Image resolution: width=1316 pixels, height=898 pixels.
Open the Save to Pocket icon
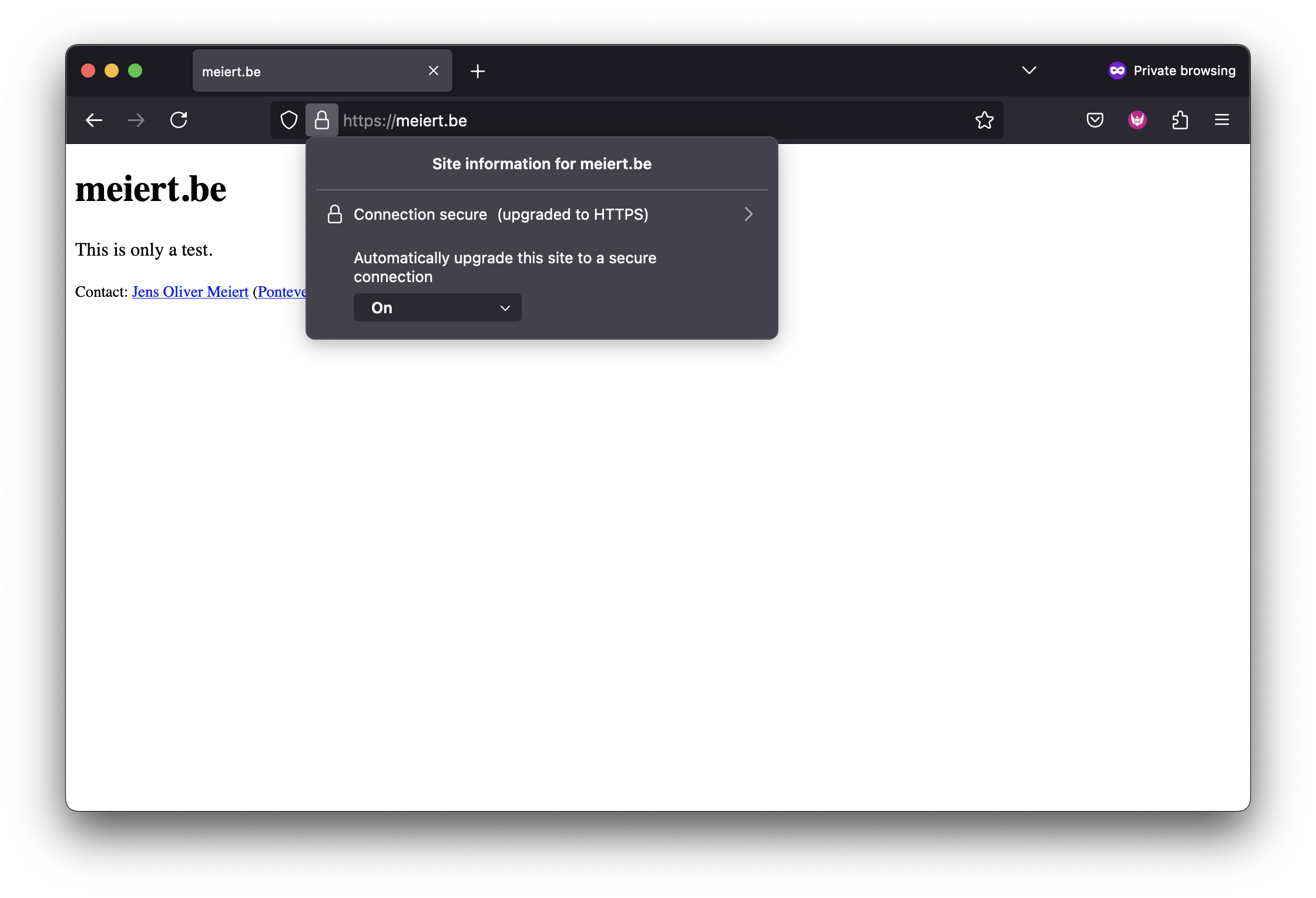1095,120
